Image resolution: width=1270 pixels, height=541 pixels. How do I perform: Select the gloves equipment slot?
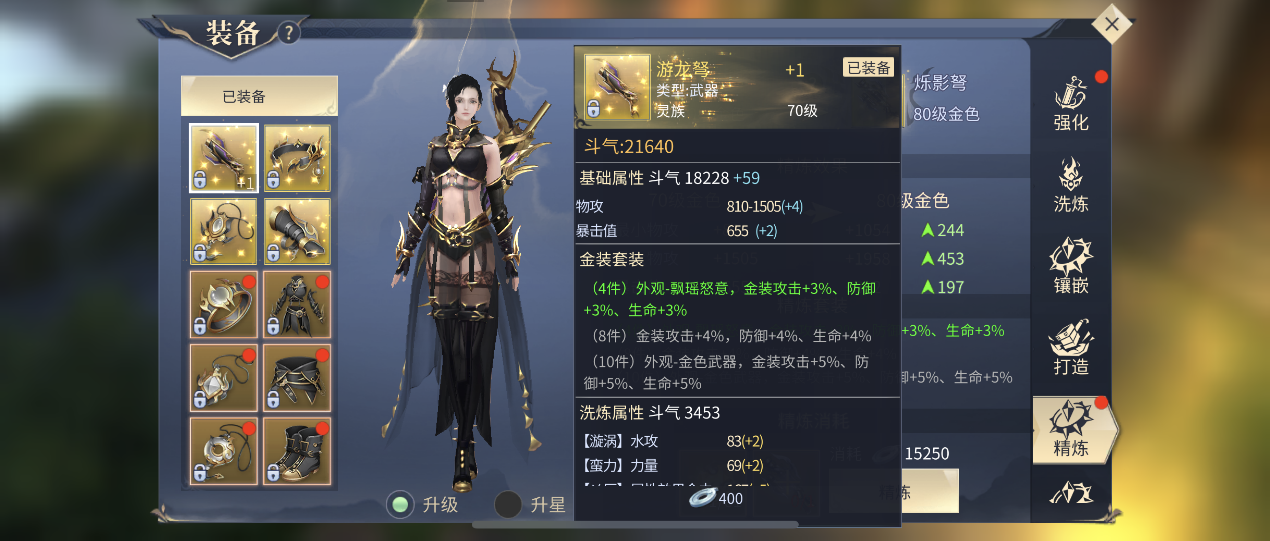297,231
